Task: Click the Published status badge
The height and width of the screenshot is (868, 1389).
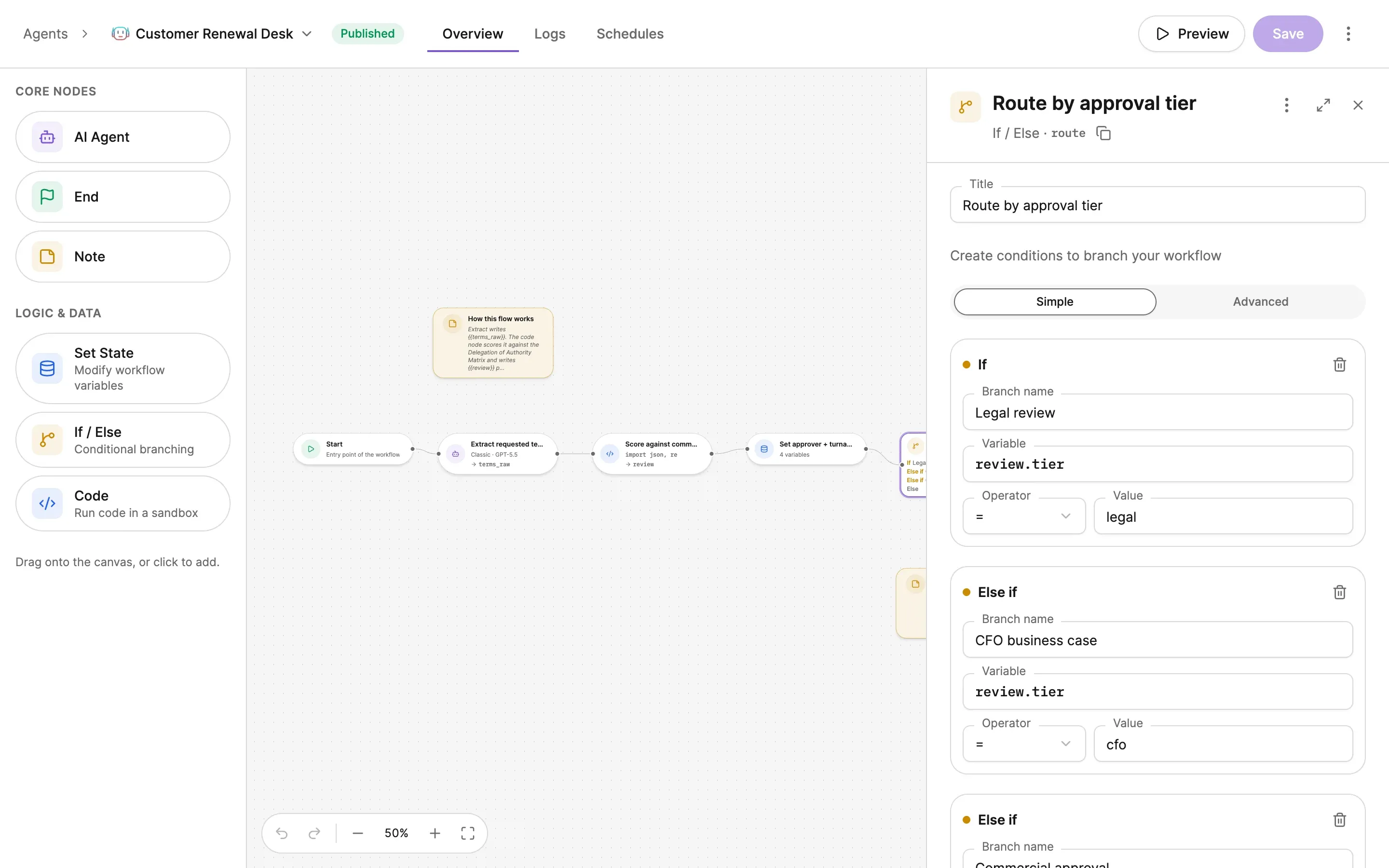Action: [368, 34]
